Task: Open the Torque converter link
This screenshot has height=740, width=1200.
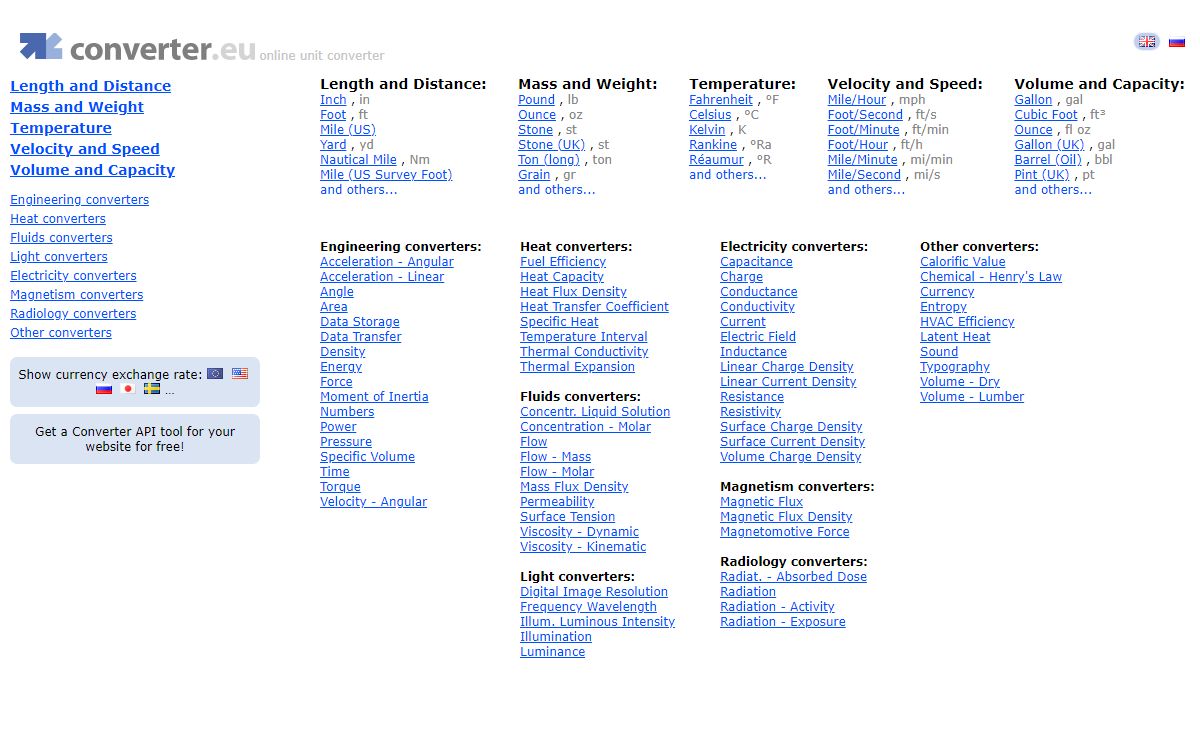Action: [340, 487]
